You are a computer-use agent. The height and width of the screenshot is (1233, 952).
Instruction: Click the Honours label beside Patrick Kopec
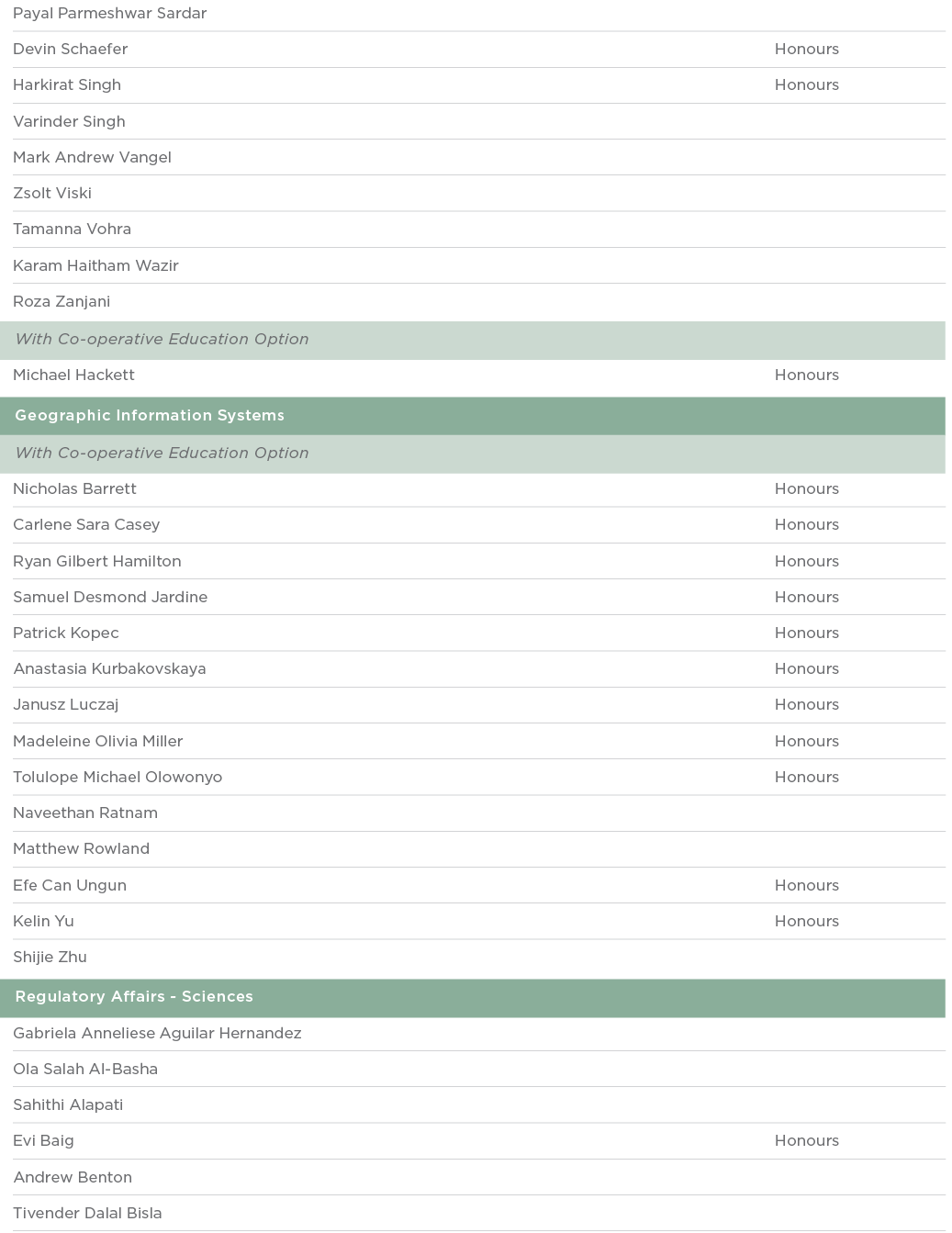coord(806,633)
